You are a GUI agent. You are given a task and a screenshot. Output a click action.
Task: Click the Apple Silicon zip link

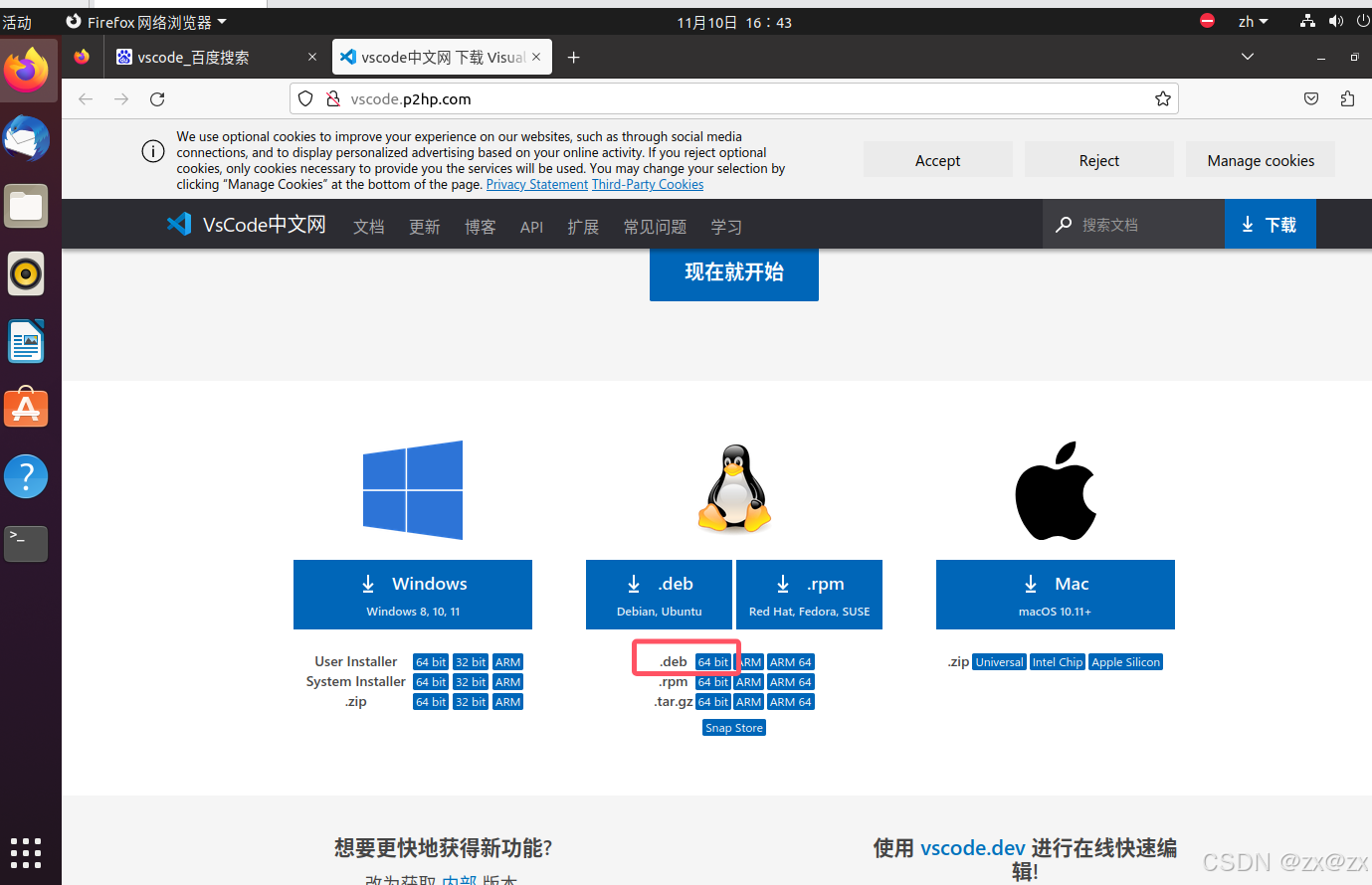[x=1126, y=662]
